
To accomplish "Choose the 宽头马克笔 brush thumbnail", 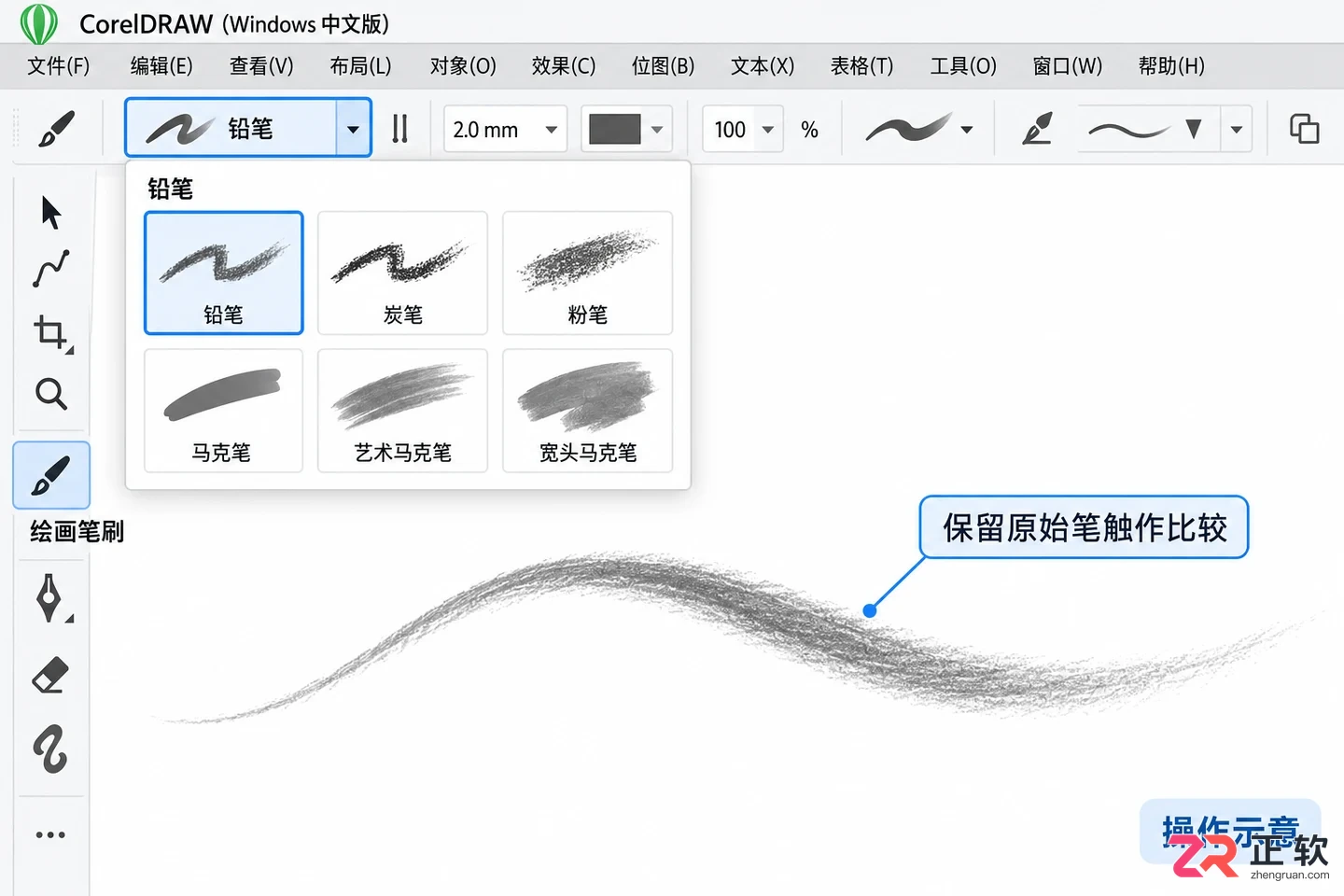I will point(587,411).
